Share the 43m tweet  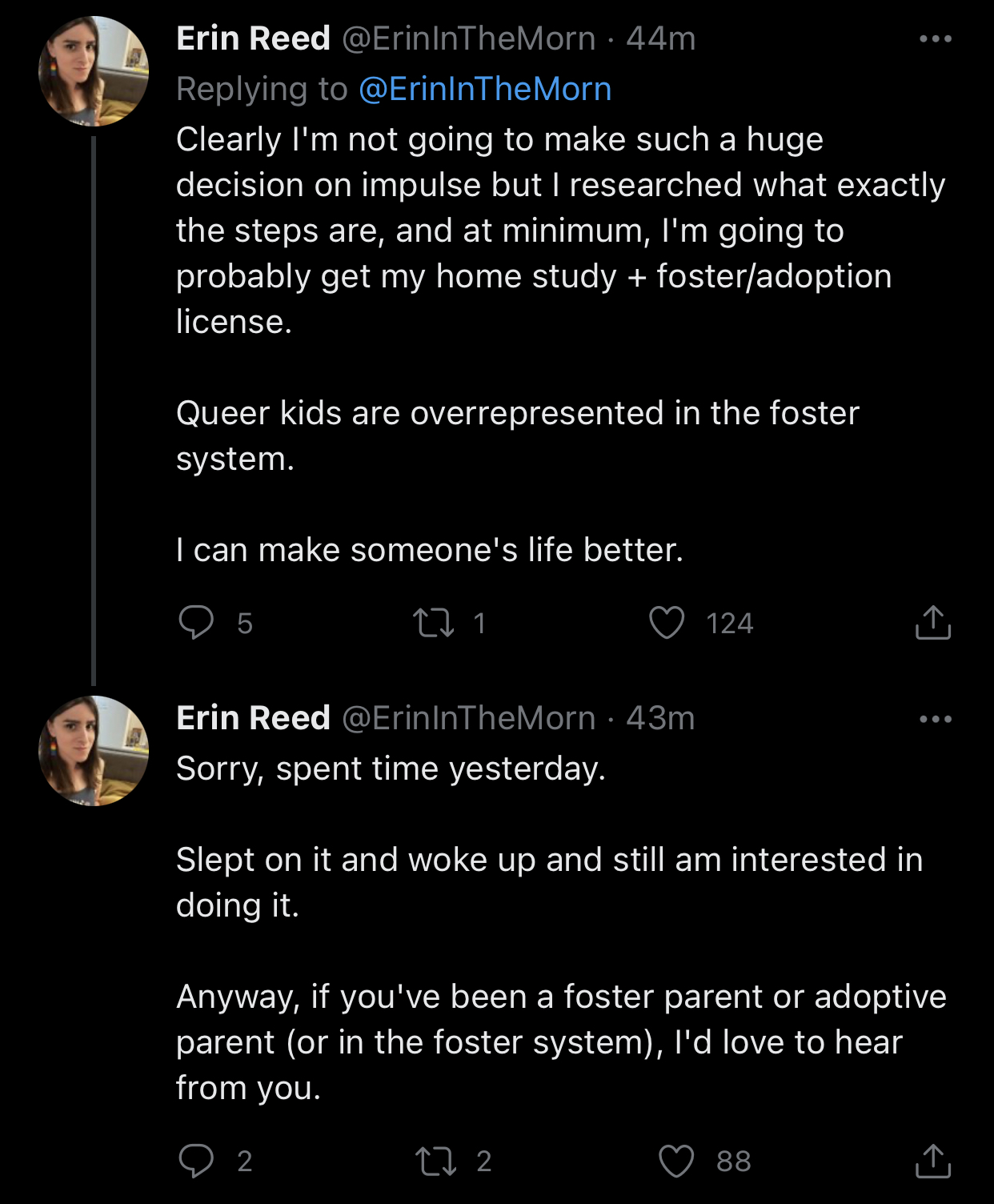[932, 1161]
